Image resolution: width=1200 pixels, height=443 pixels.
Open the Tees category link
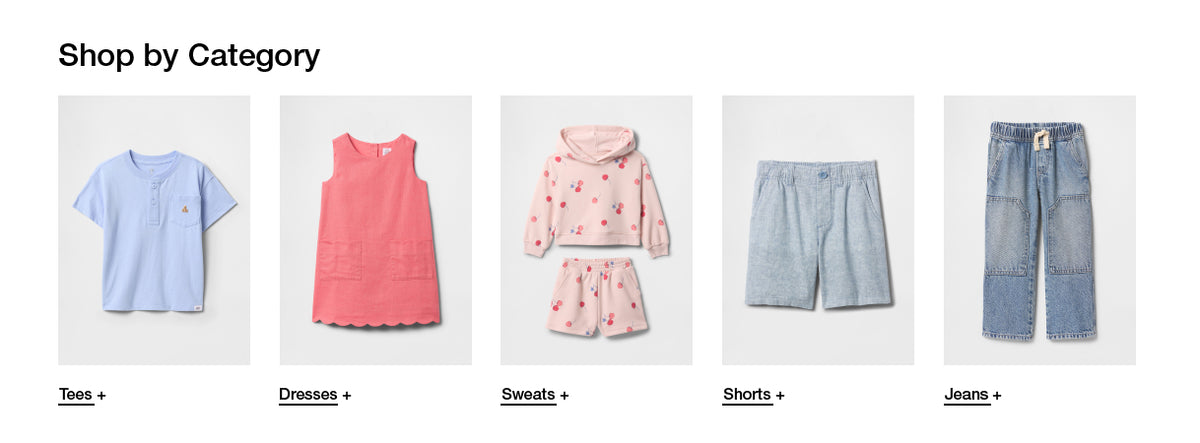pos(75,394)
